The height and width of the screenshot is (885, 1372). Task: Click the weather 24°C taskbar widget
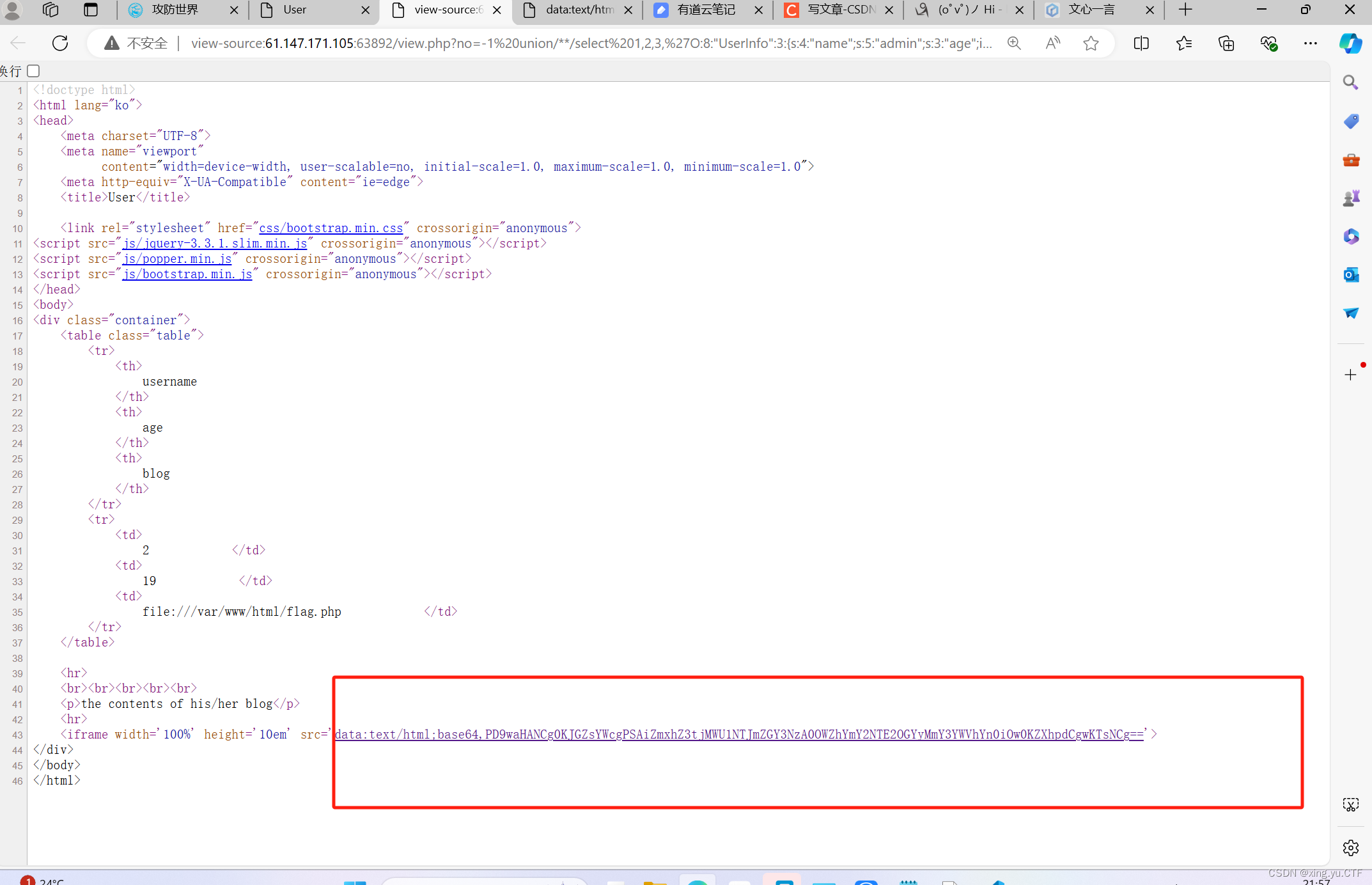click(x=42, y=880)
